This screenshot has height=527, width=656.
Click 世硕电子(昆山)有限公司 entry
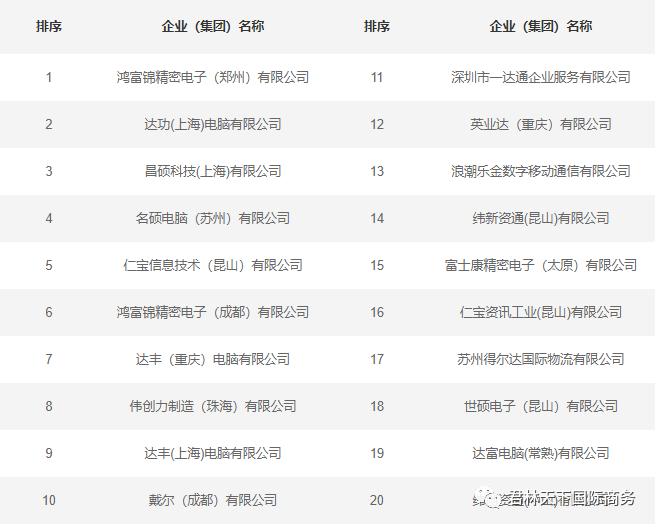(541, 406)
